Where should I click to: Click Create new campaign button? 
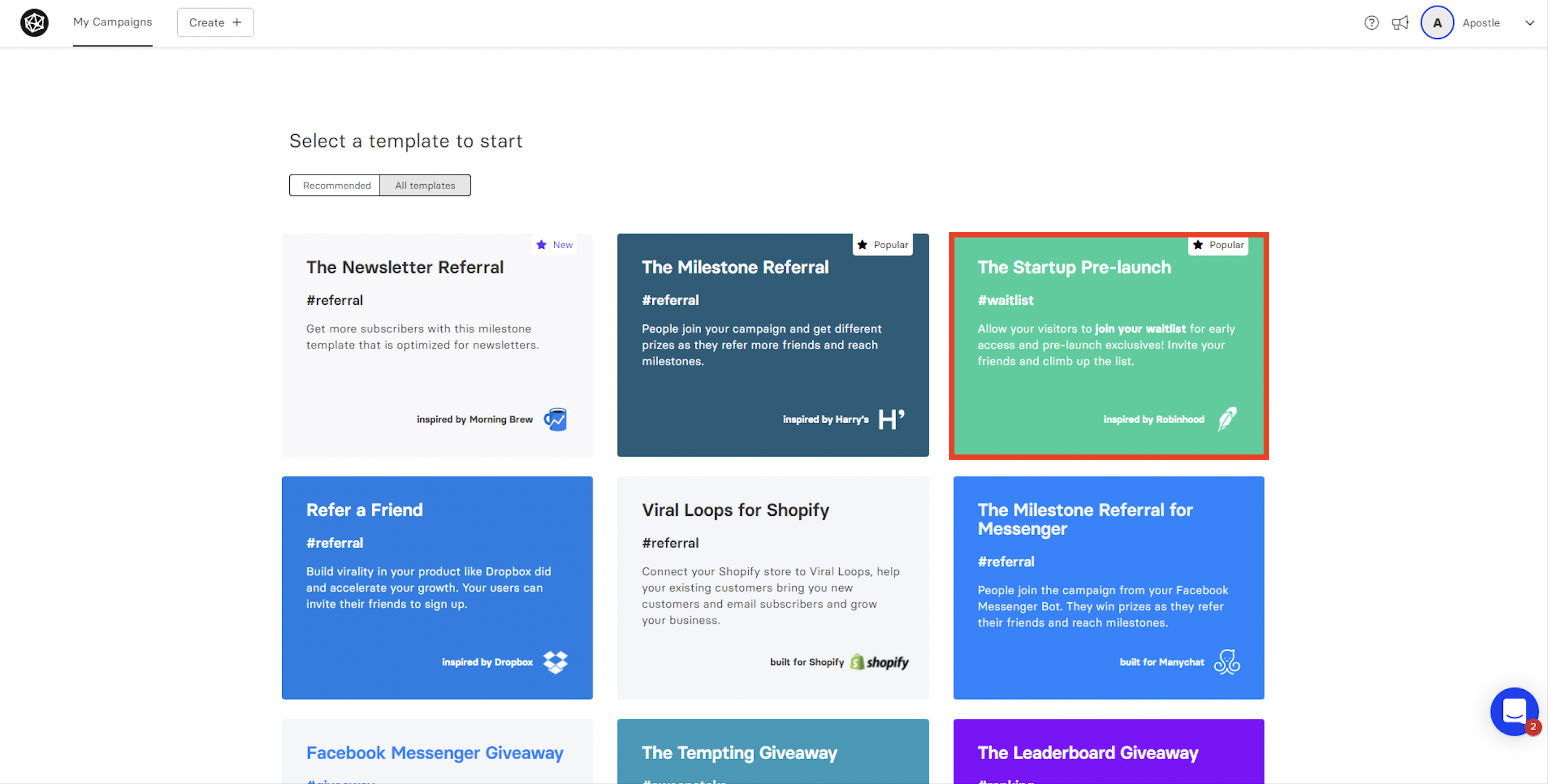click(214, 22)
